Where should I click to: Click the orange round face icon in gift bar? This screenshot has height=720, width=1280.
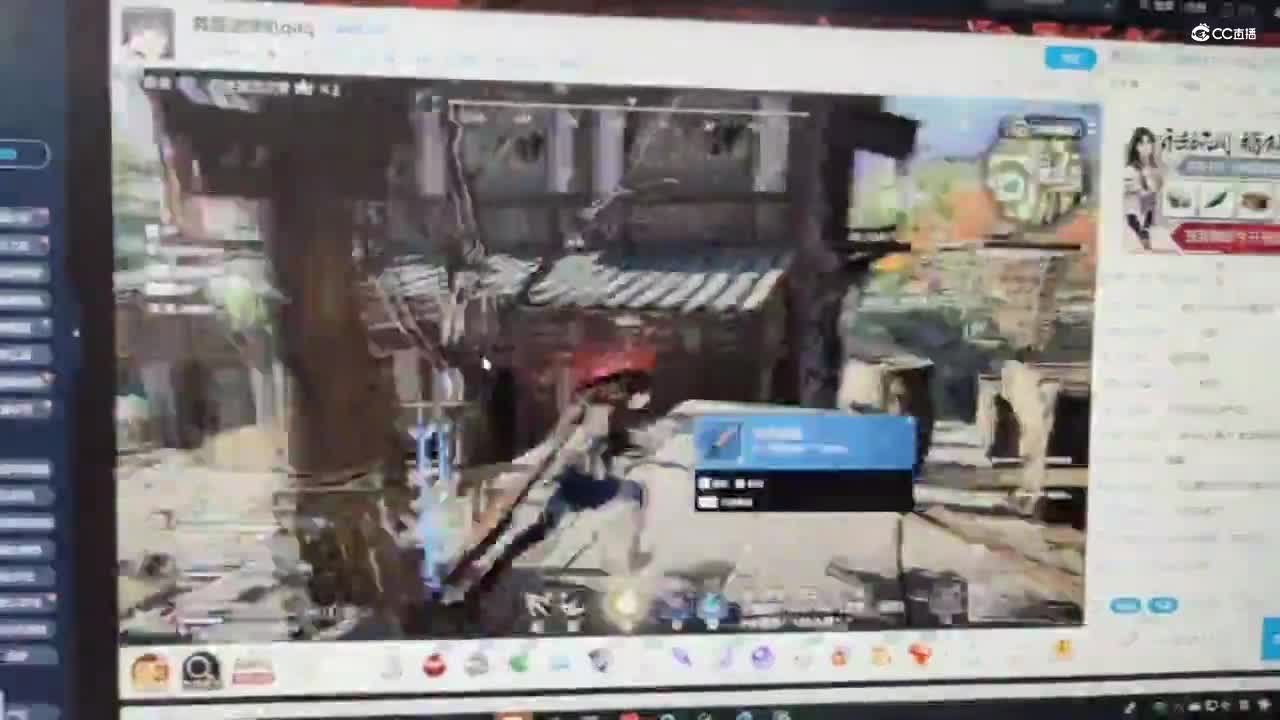pyautogui.click(x=150, y=671)
